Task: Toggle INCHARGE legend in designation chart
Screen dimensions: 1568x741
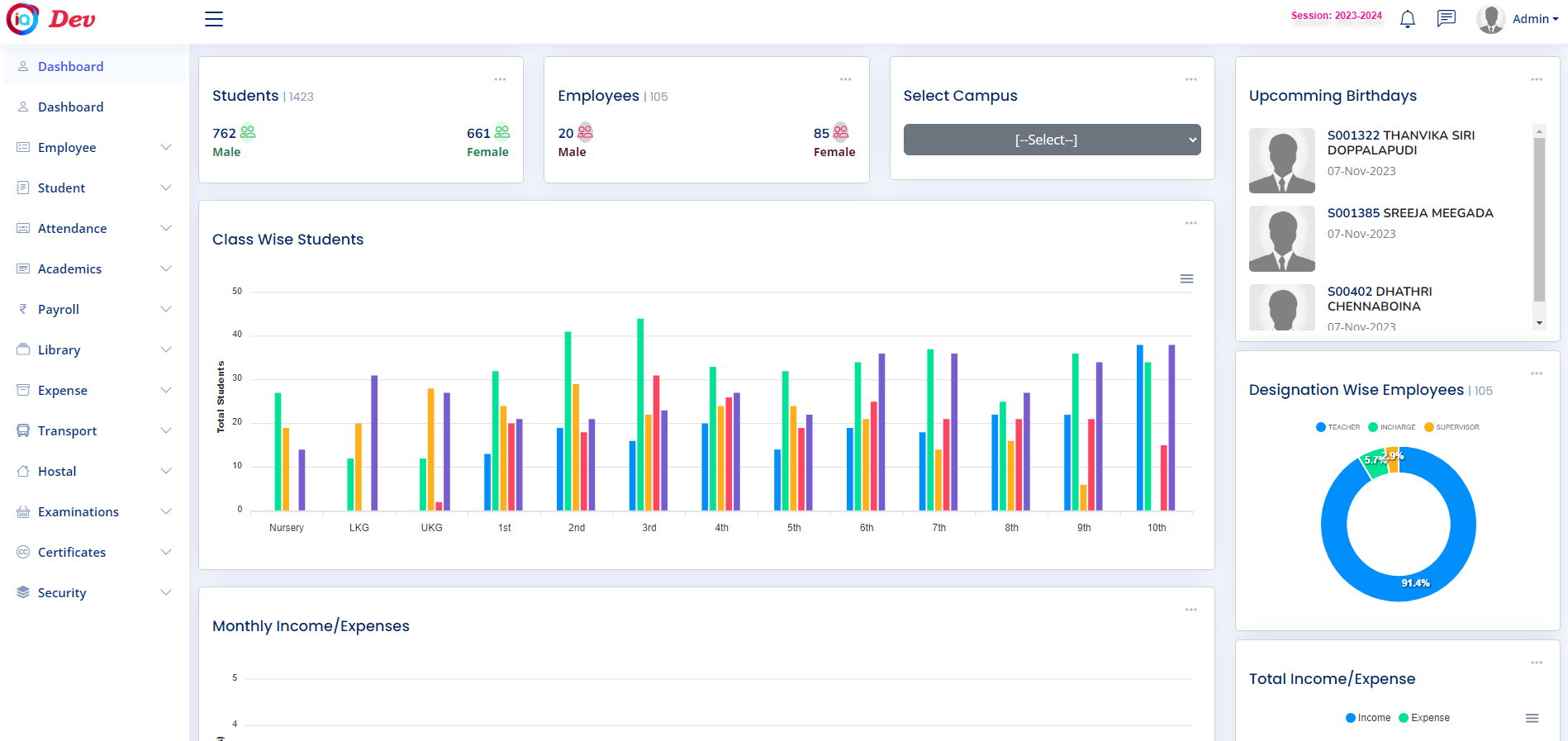Action: (x=1392, y=427)
